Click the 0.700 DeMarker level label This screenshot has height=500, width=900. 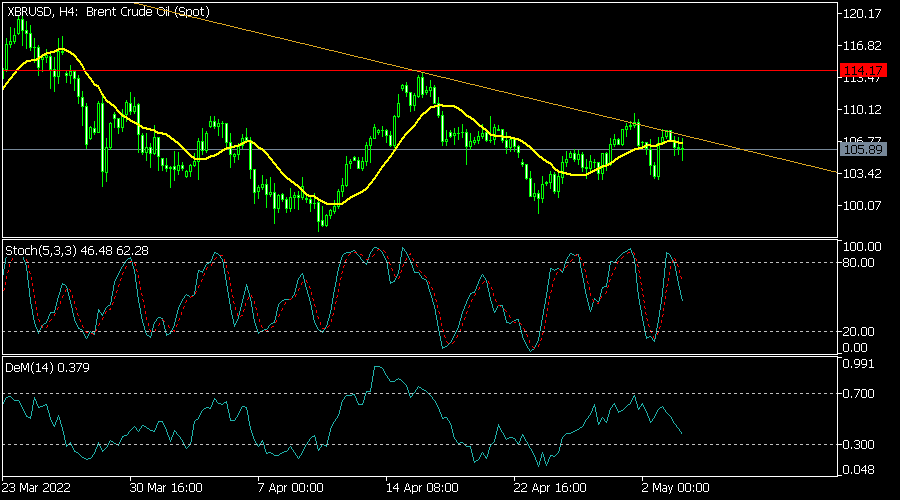coord(858,394)
